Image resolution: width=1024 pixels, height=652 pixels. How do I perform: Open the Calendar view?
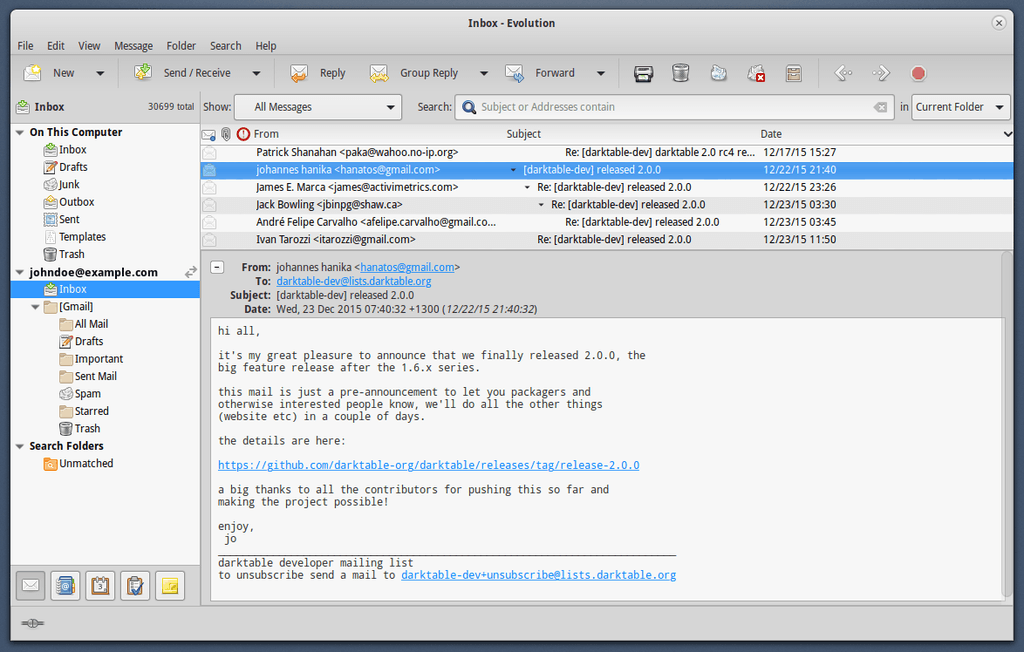pyautogui.click(x=100, y=586)
